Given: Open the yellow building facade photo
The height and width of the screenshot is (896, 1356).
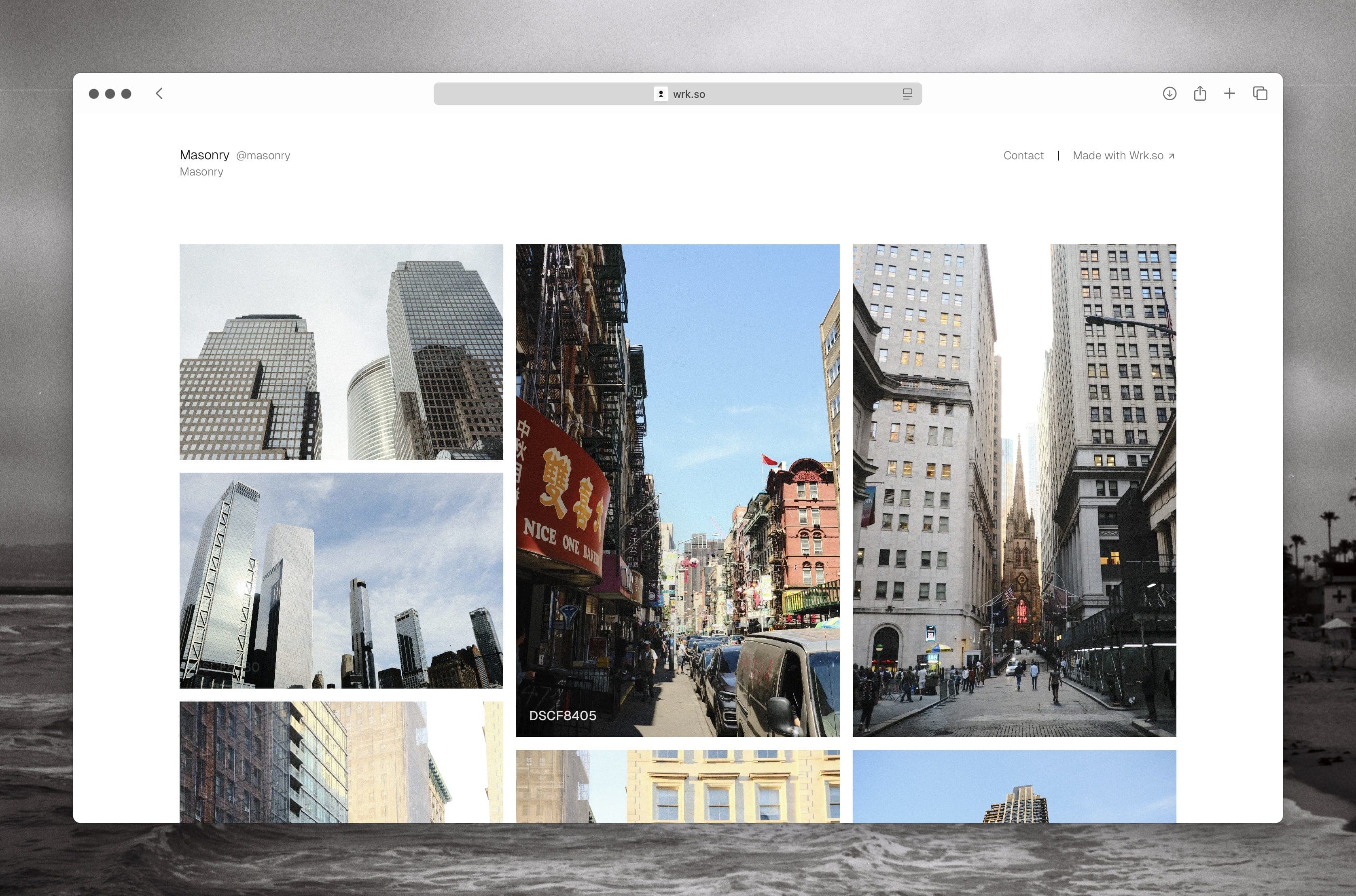Looking at the screenshot, I should click(x=678, y=786).
